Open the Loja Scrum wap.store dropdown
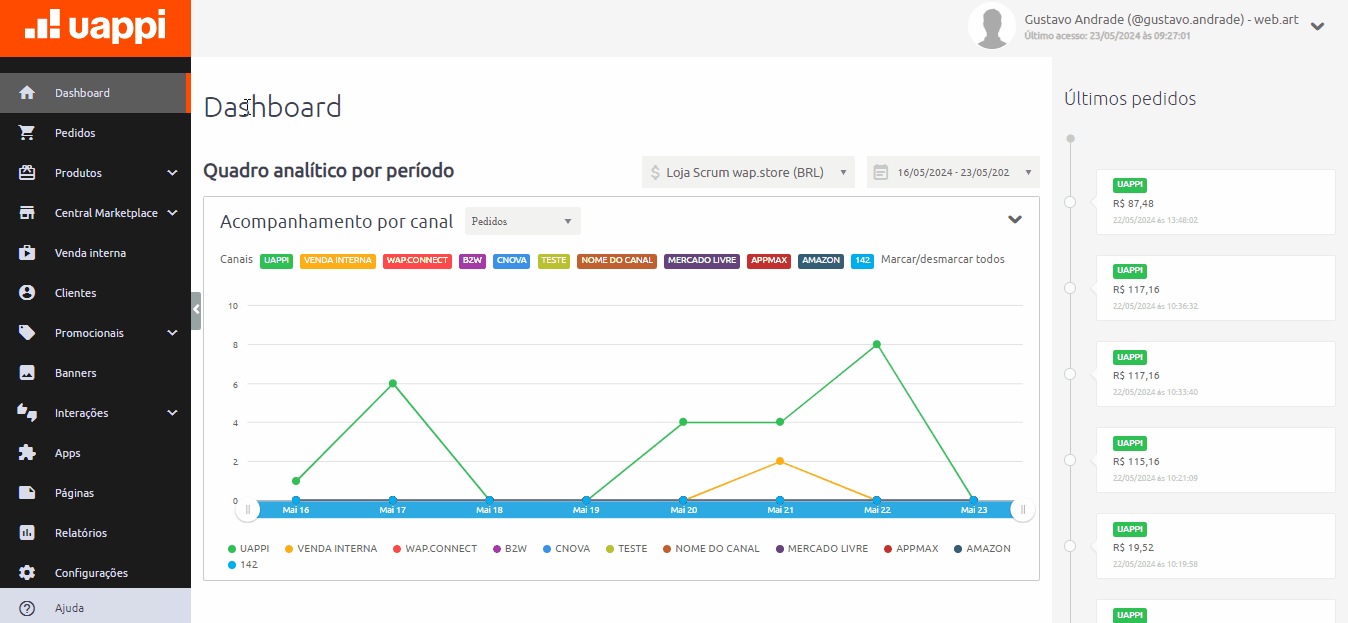The height and width of the screenshot is (623, 1348). (x=748, y=172)
